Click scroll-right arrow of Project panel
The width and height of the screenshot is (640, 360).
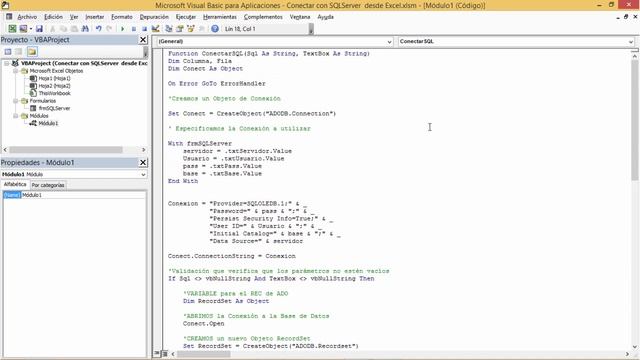[x=143, y=150]
